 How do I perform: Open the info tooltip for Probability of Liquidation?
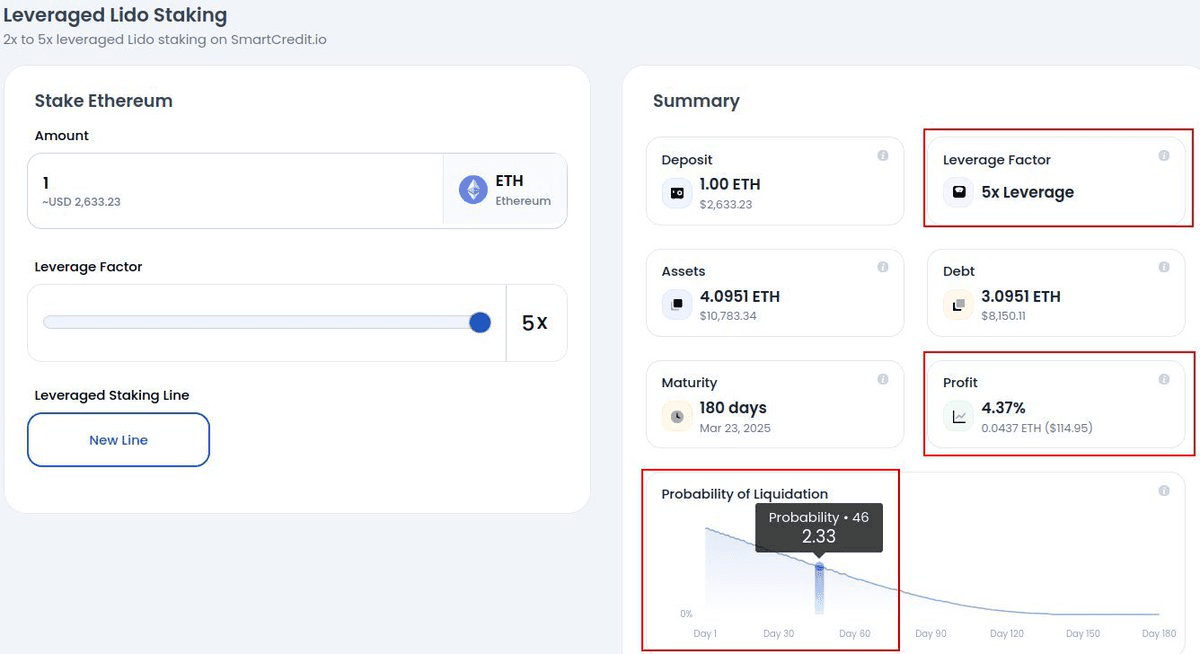[x=1163, y=490]
